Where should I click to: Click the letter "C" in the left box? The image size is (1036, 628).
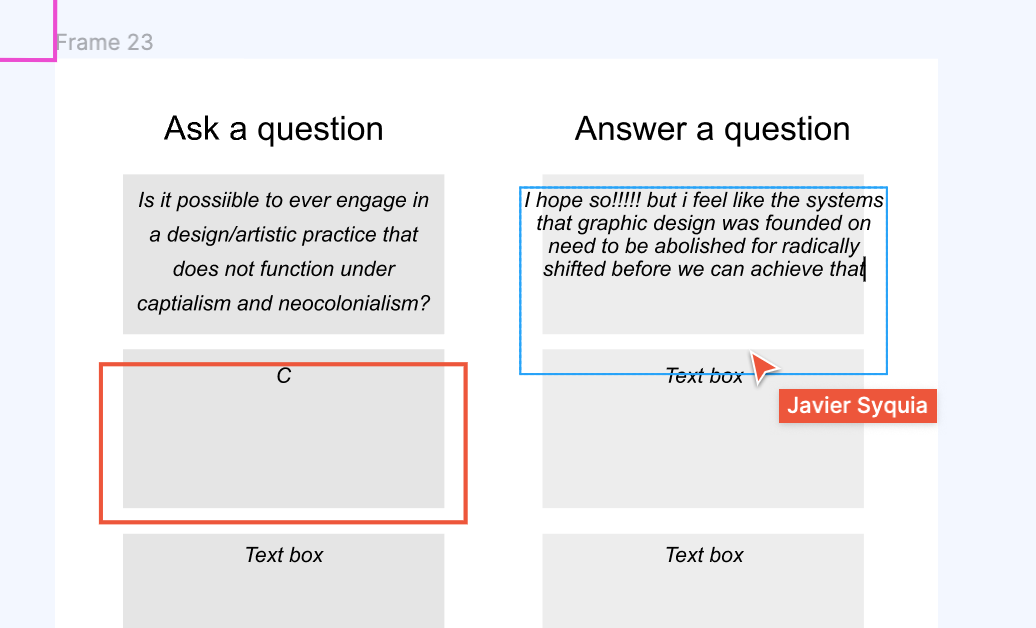pos(284,376)
